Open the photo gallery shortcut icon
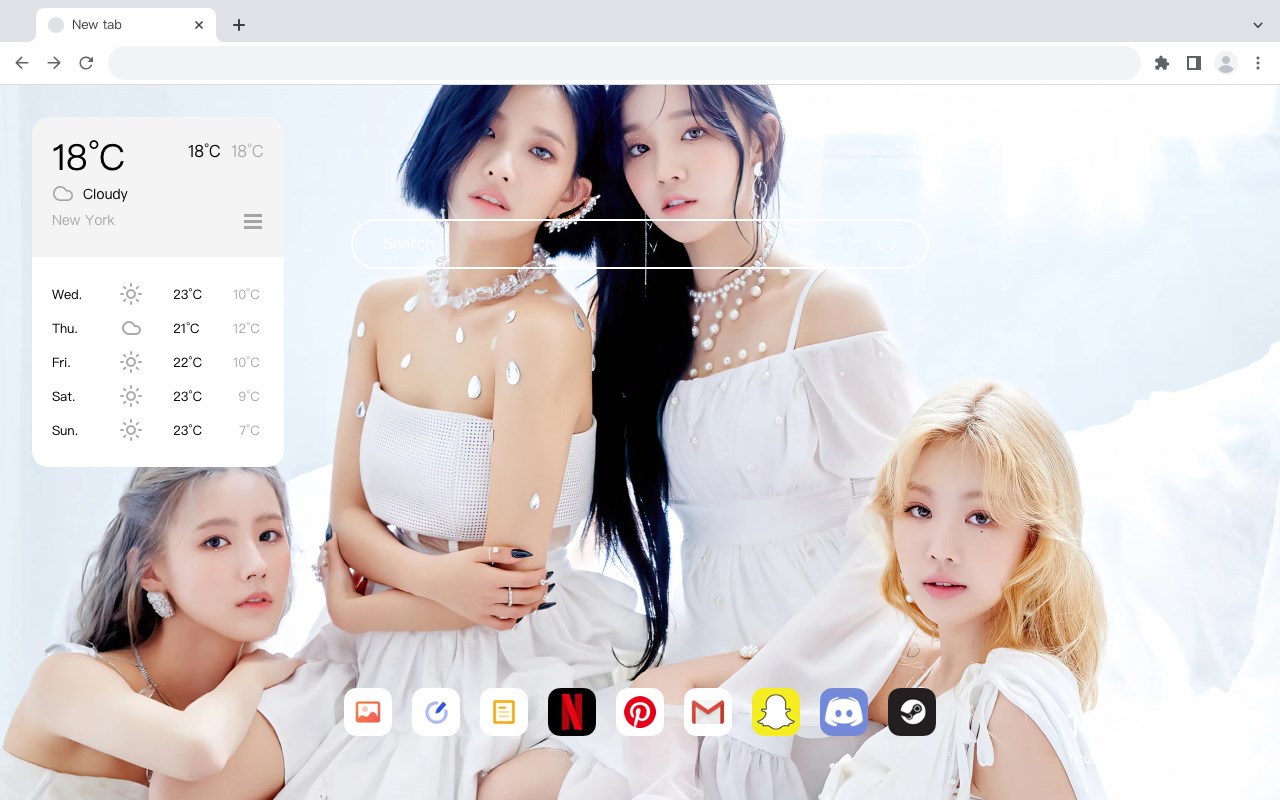 pyautogui.click(x=368, y=712)
